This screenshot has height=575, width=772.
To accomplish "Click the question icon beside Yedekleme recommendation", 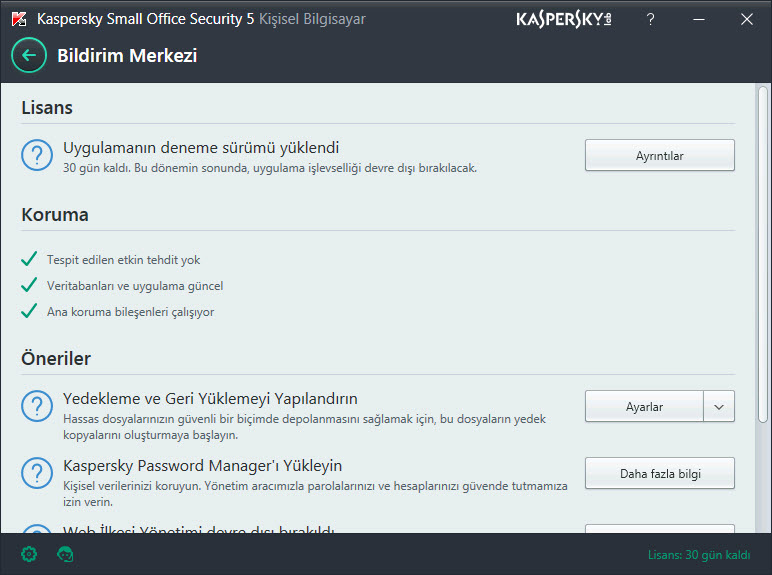I will click(x=37, y=406).
